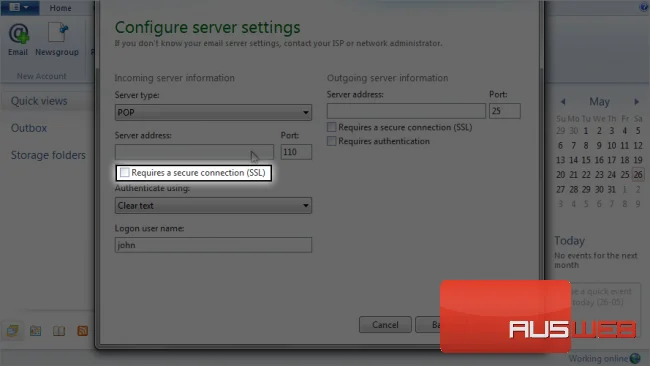Click the Newsgroup account icon
The height and width of the screenshot is (366, 650).
pyautogui.click(x=57, y=39)
